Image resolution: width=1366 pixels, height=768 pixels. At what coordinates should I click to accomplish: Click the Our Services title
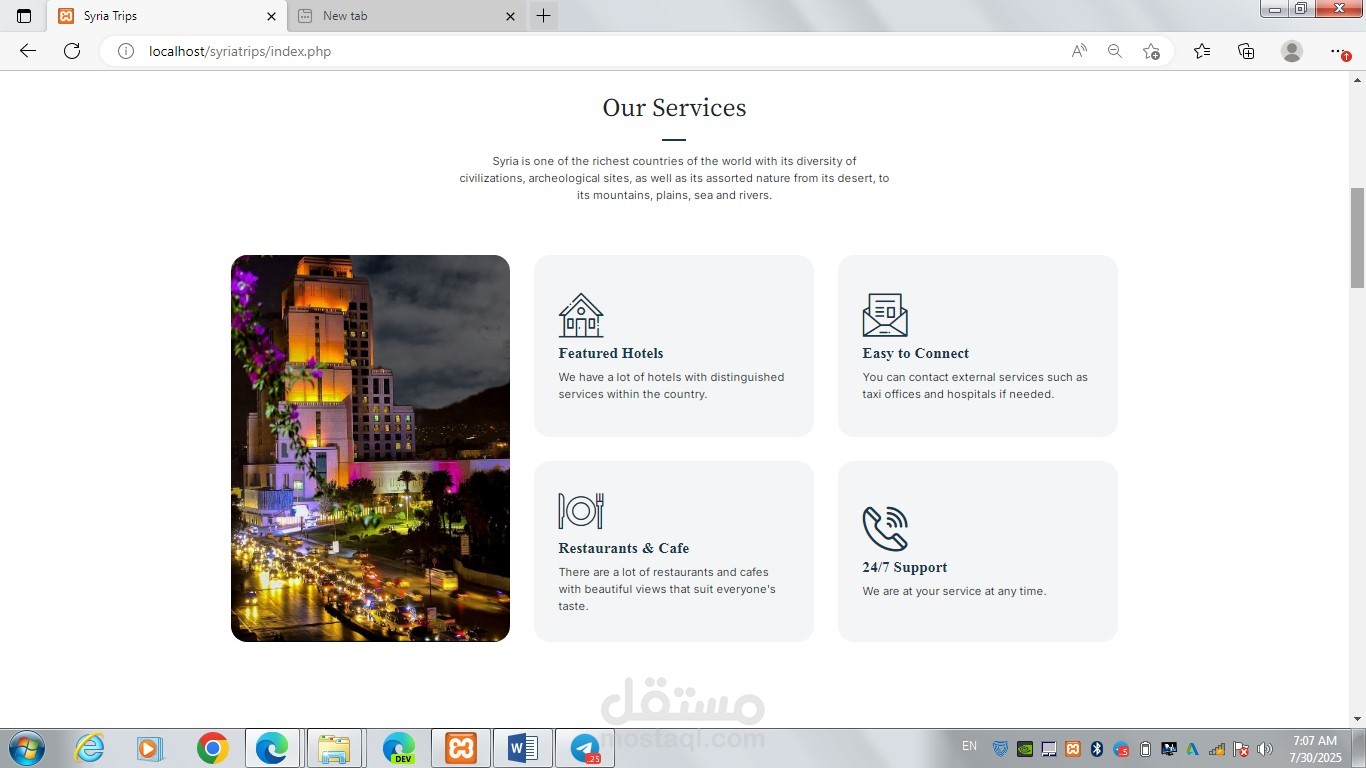coord(674,108)
